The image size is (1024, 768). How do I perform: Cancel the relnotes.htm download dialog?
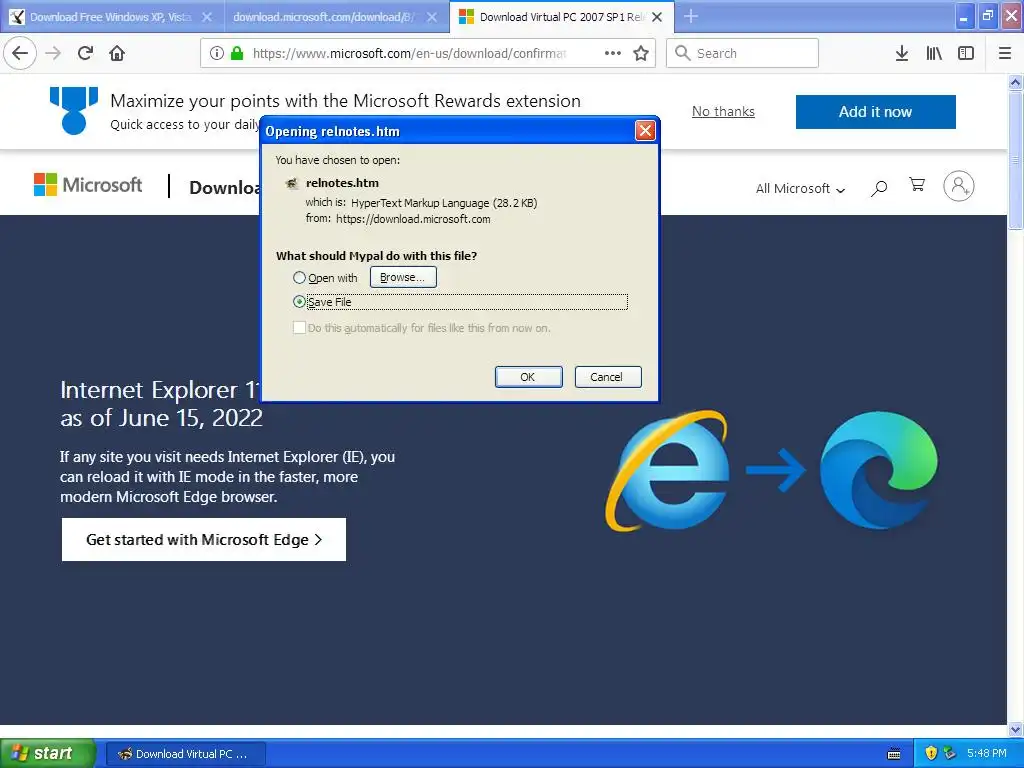(608, 377)
